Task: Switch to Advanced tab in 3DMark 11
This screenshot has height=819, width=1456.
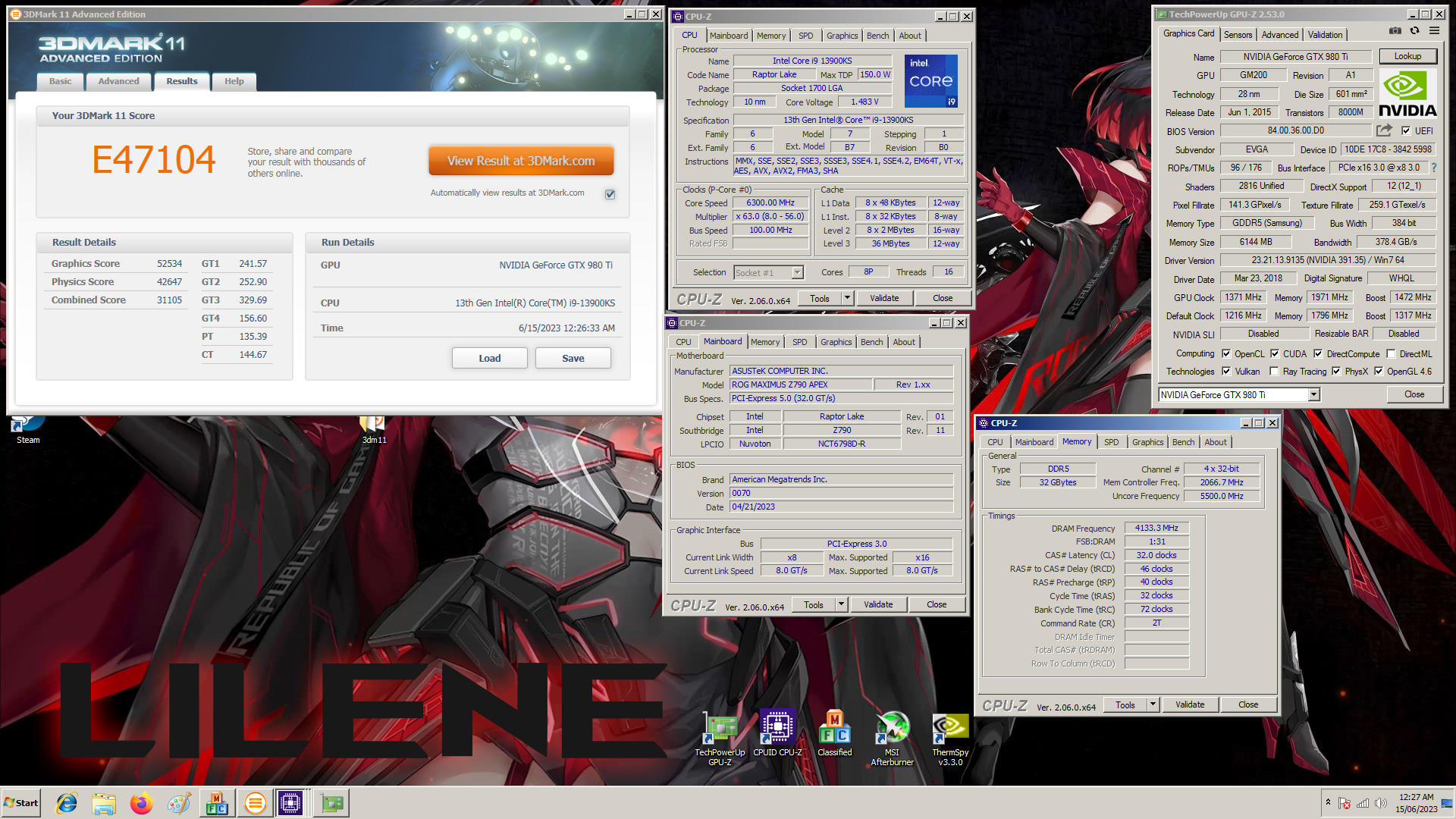Action: tap(118, 81)
